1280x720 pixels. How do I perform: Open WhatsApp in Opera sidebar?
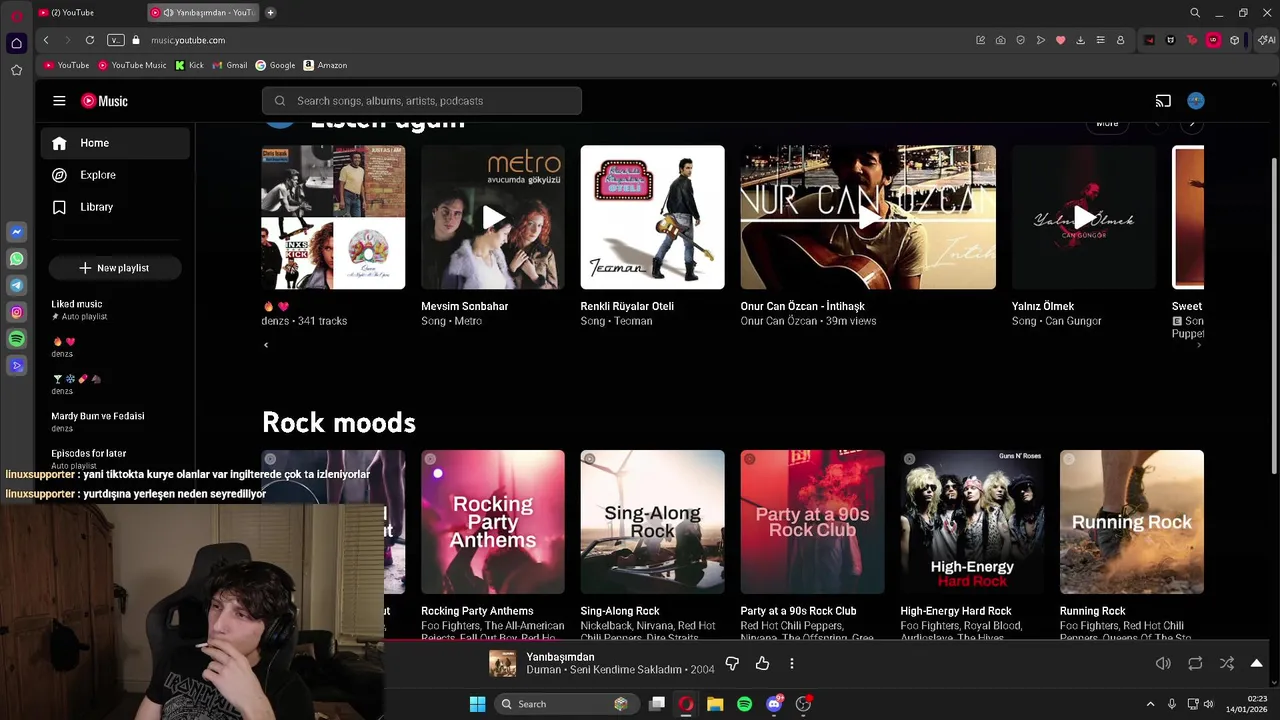click(16, 259)
